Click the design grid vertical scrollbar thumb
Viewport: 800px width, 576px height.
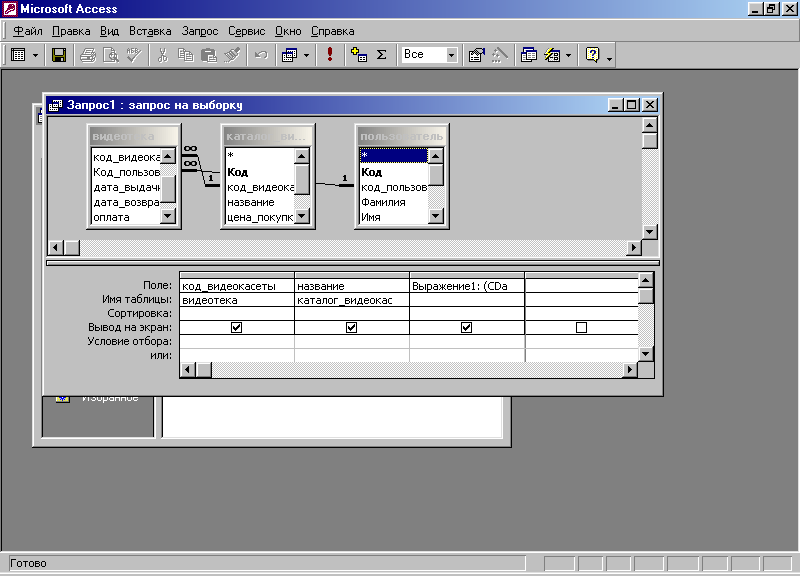tap(645, 295)
